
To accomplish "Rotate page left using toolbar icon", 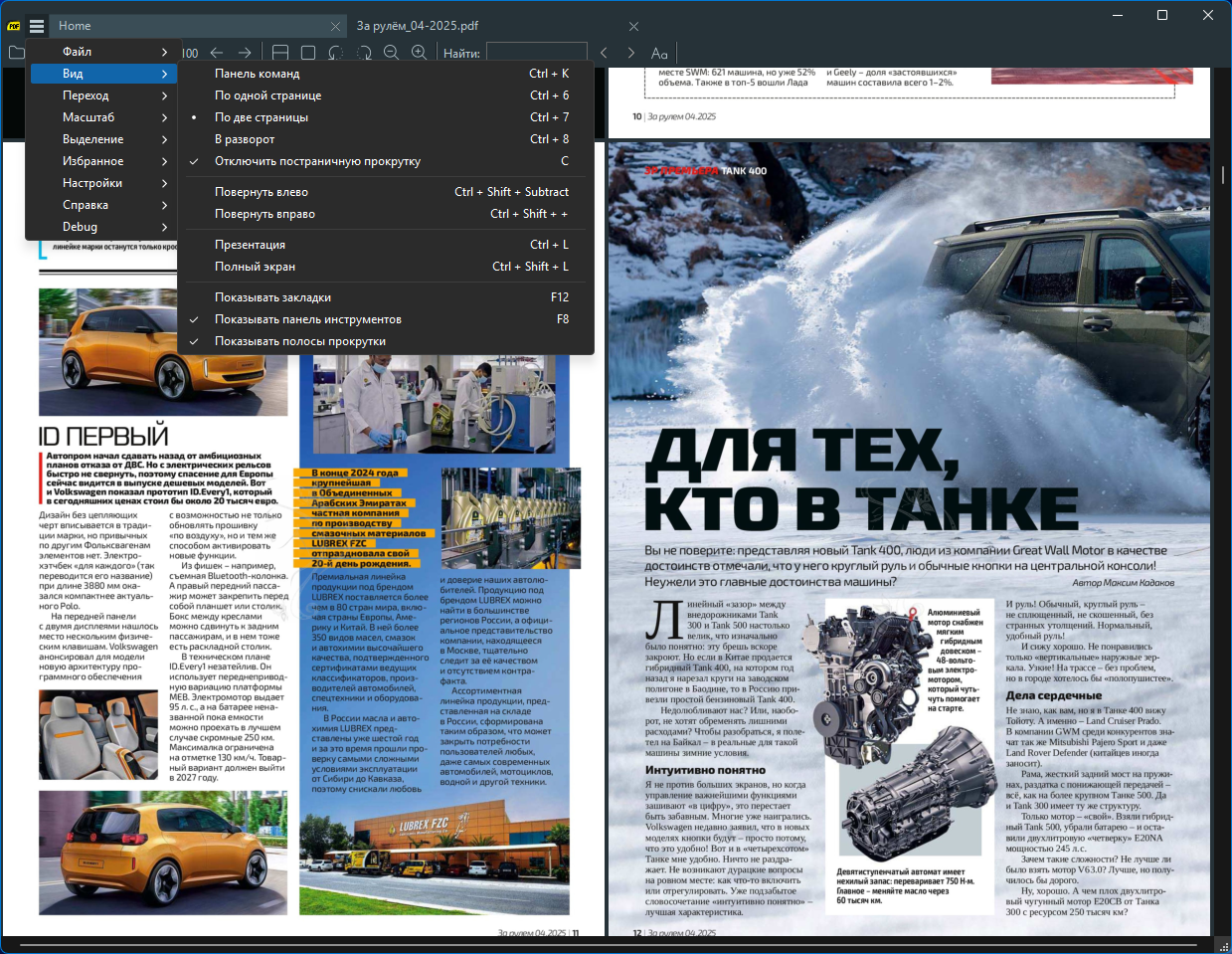I will point(336,53).
